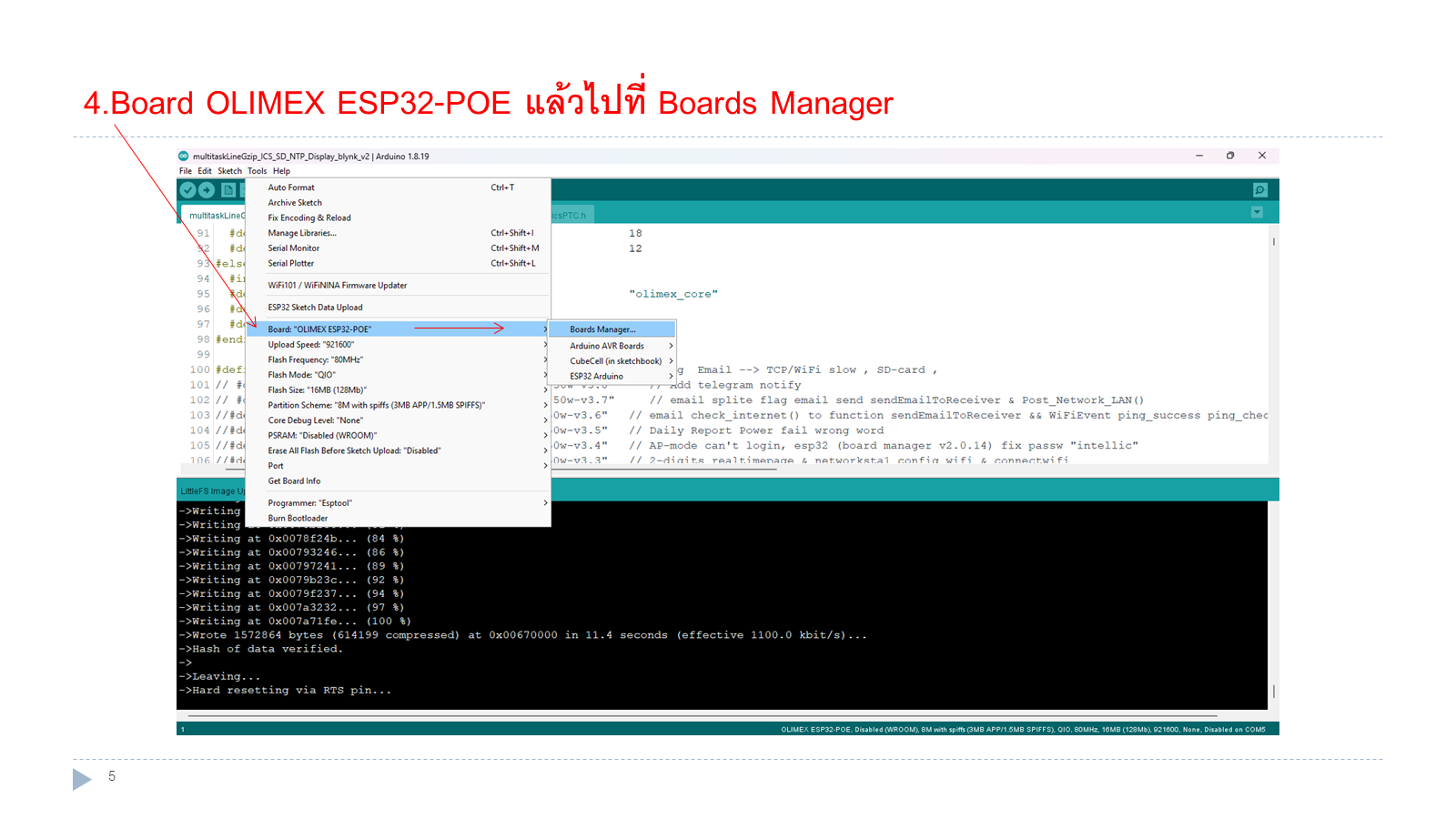Select Archive Sketch menu entry
The height and width of the screenshot is (819, 1456).
tap(399, 203)
